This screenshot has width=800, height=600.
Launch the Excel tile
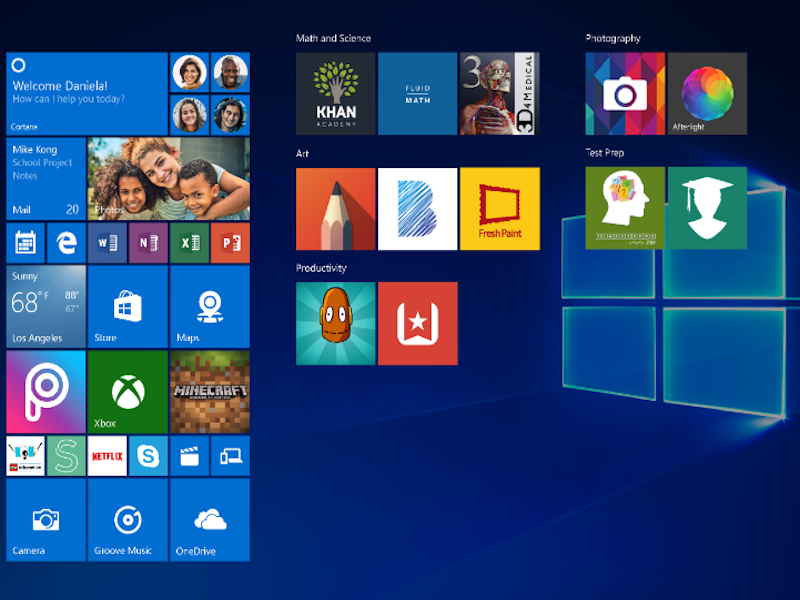tap(189, 243)
